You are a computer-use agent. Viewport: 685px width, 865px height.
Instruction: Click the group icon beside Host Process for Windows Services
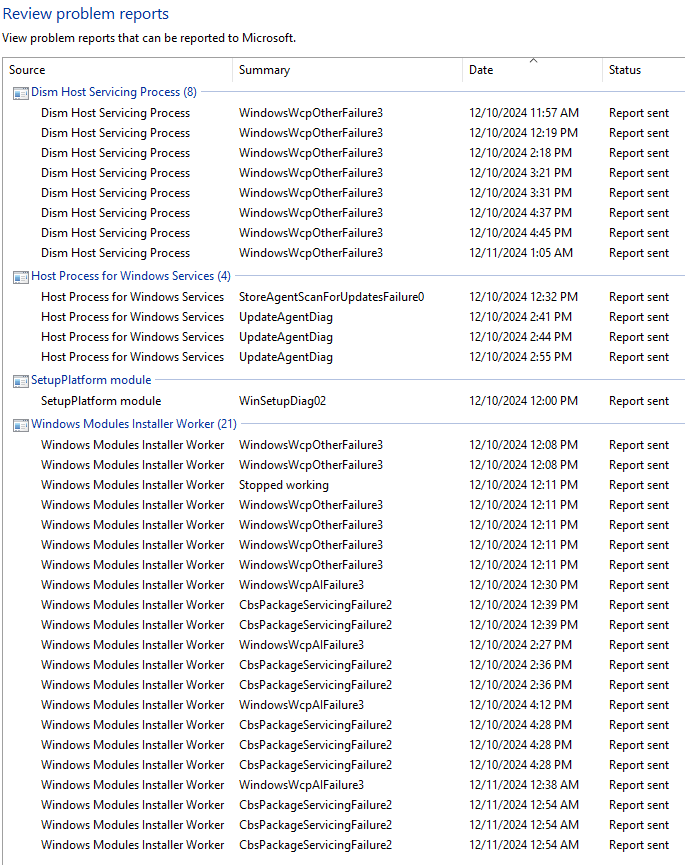(21, 275)
